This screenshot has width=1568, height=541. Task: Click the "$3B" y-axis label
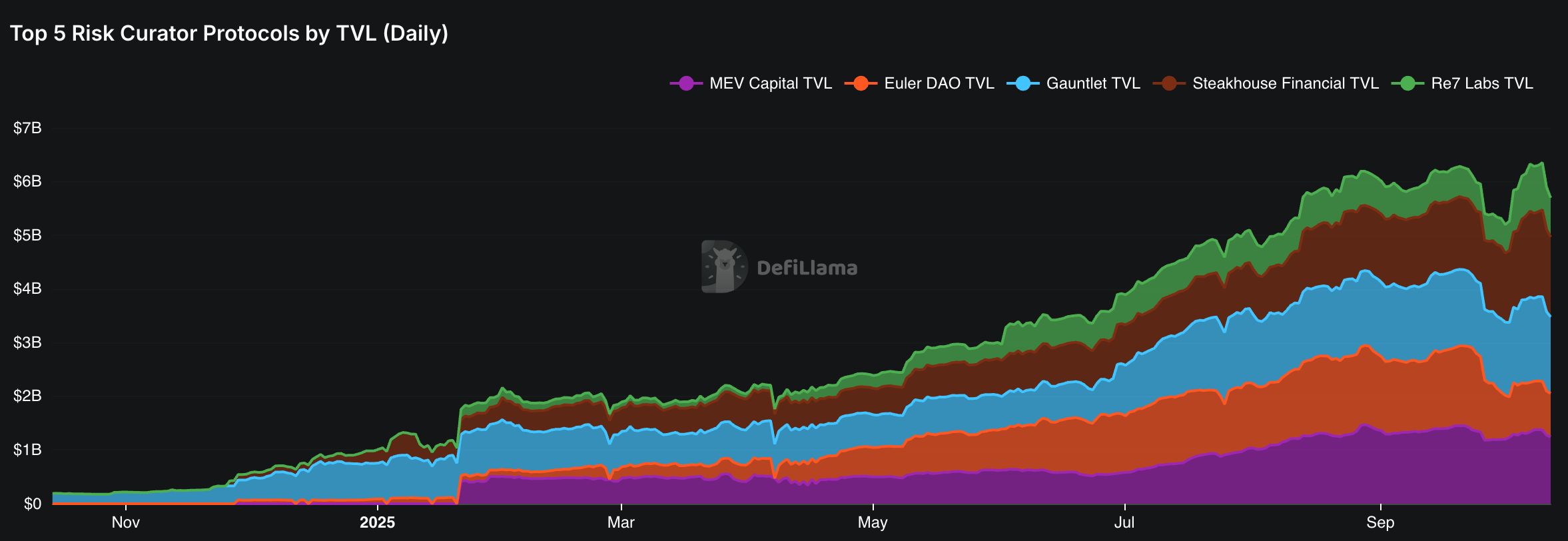pyautogui.click(x=27, y=342)
